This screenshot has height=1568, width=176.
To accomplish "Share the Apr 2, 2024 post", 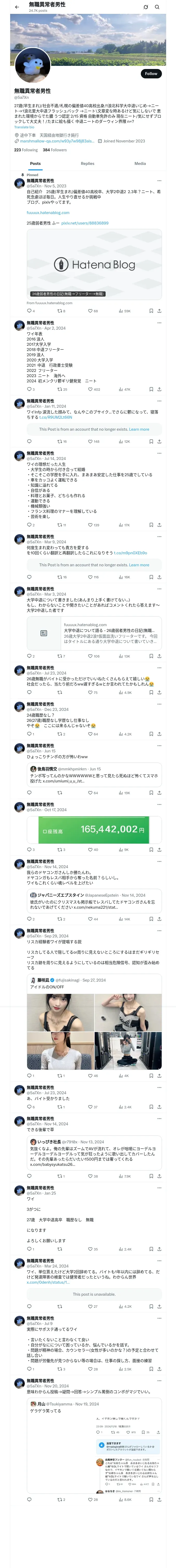I will [160, 389].
